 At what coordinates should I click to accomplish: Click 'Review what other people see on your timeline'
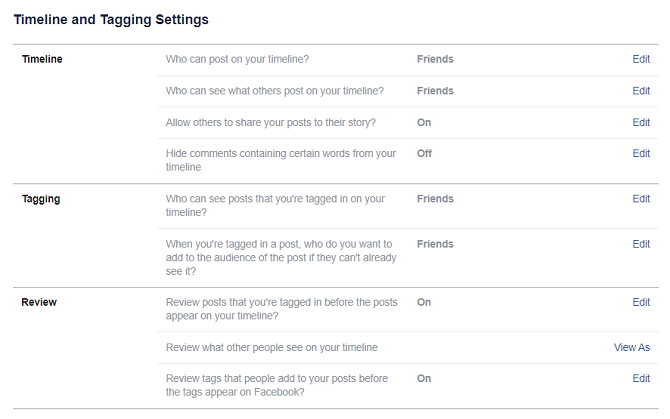click(271, 347)
